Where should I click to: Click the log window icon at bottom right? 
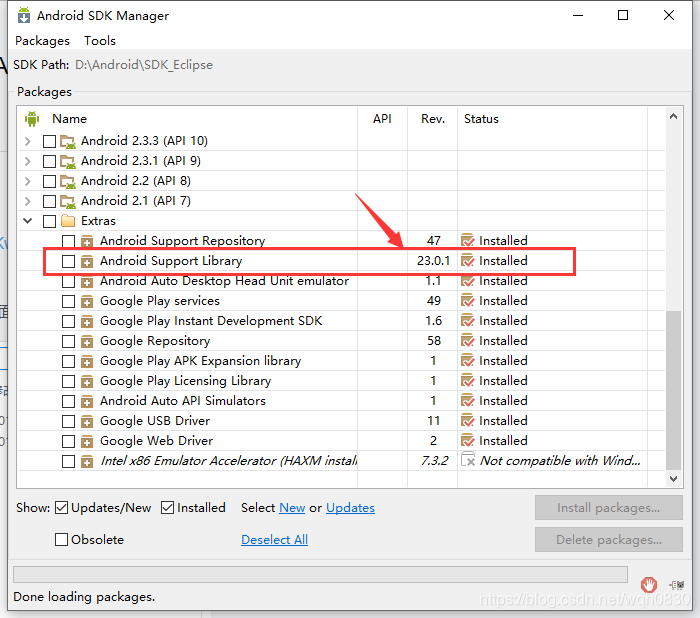pos(677,585)
